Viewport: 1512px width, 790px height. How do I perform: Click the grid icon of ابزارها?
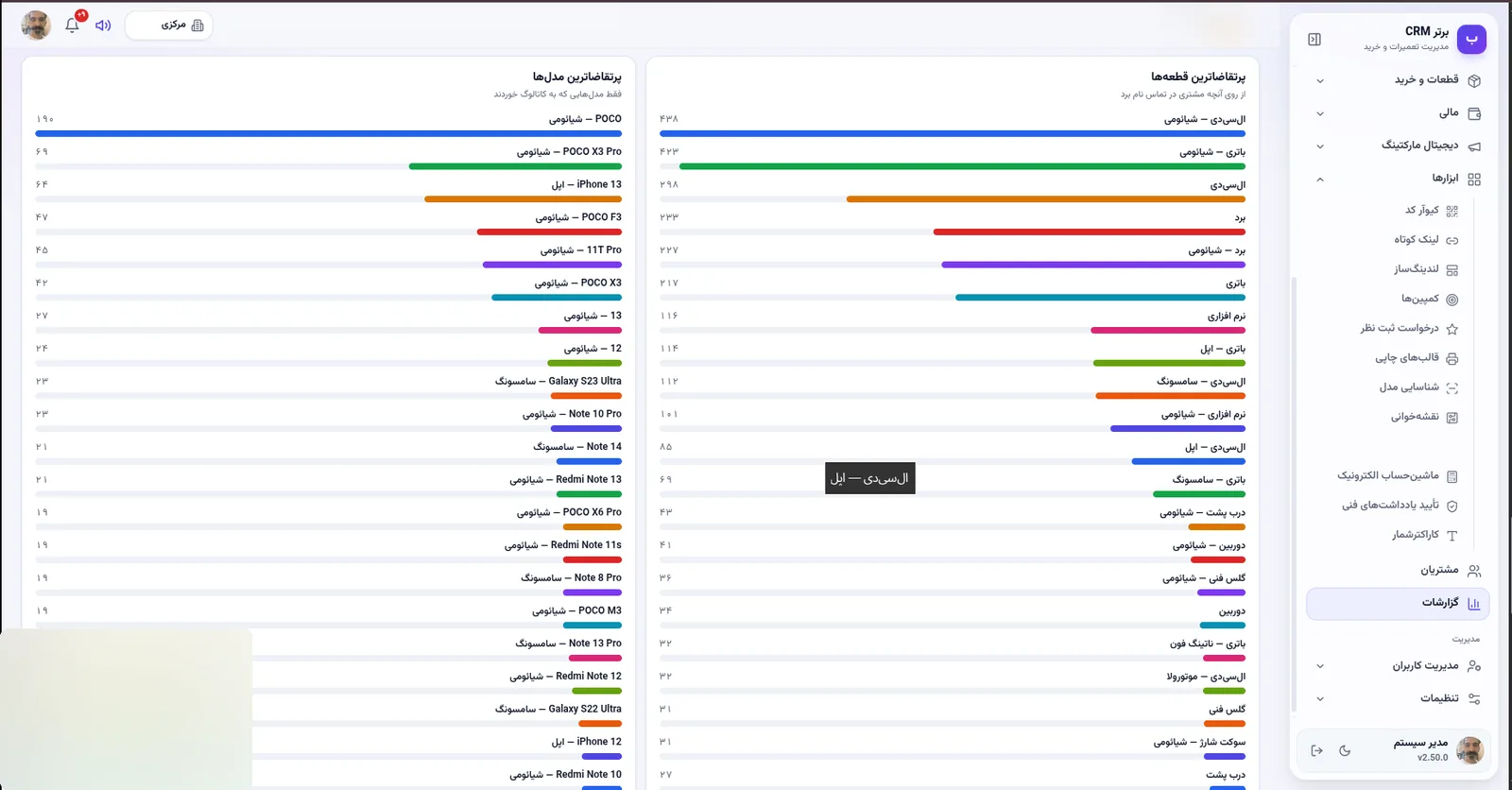[1474, 179]
